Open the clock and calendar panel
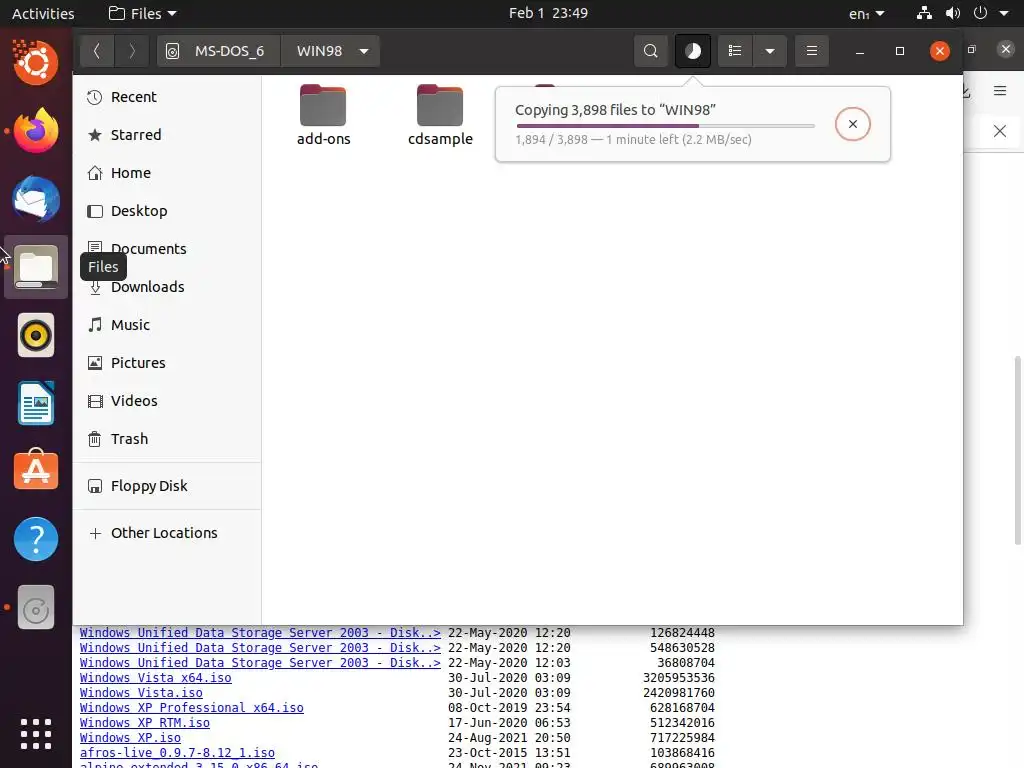The height and width of the screenshot is (768, 1024). [x=548, y=13]
